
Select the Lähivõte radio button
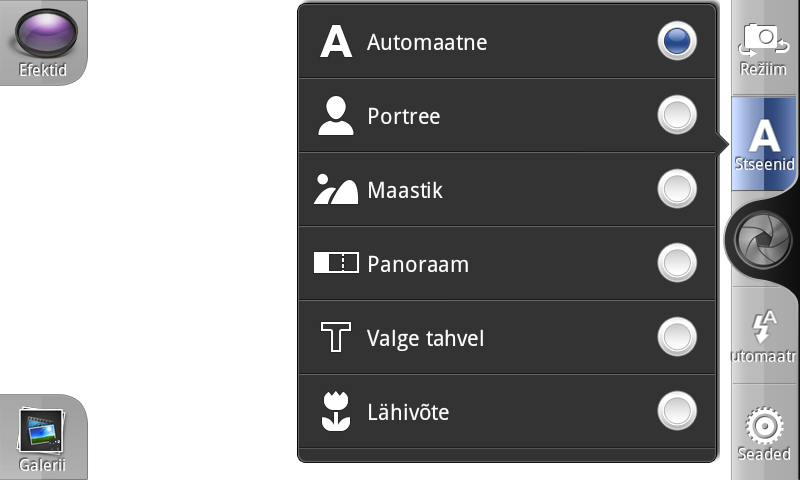[x=677, y=411]
